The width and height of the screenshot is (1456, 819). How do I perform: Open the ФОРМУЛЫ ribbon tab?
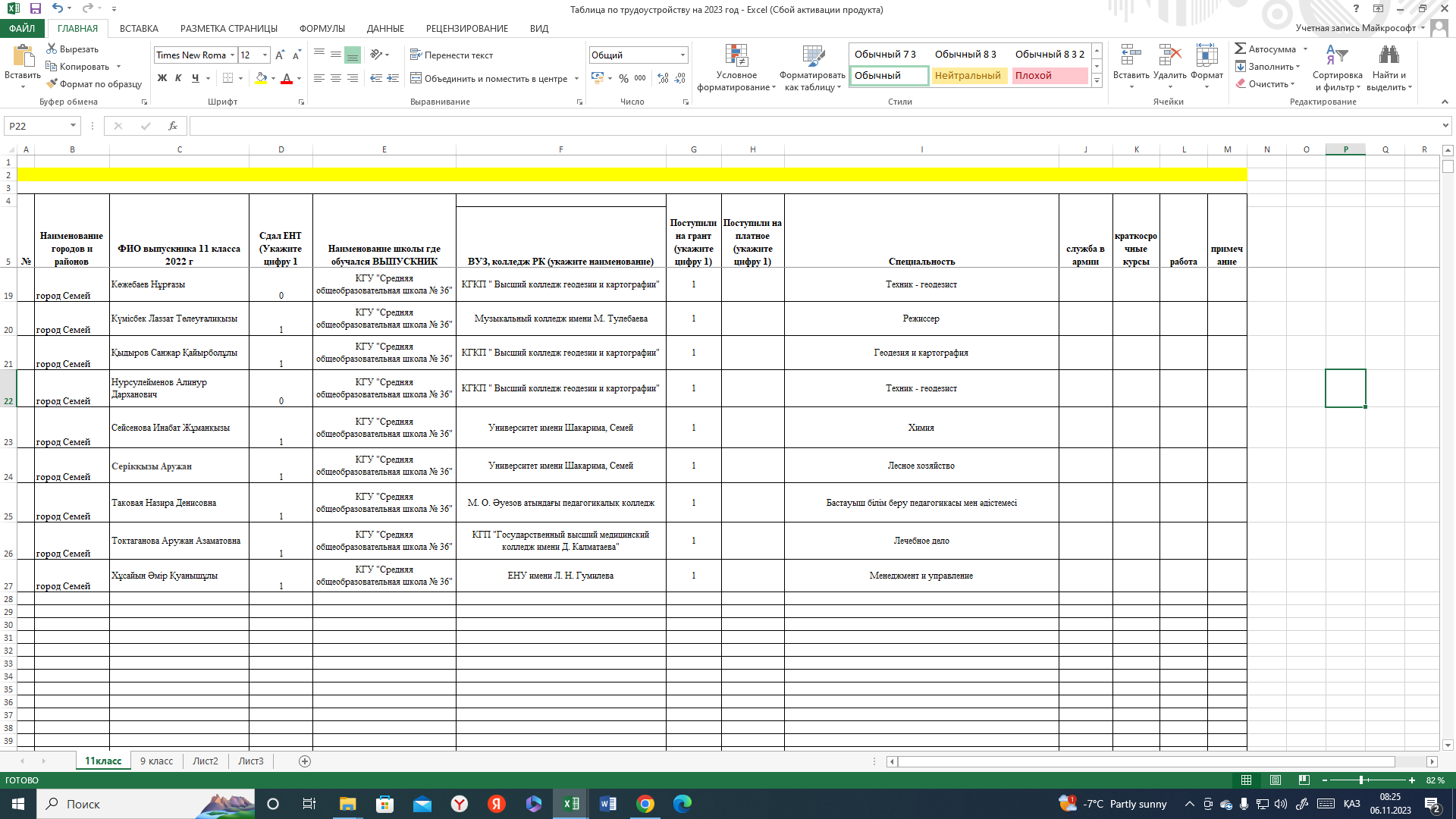point(322,28)
